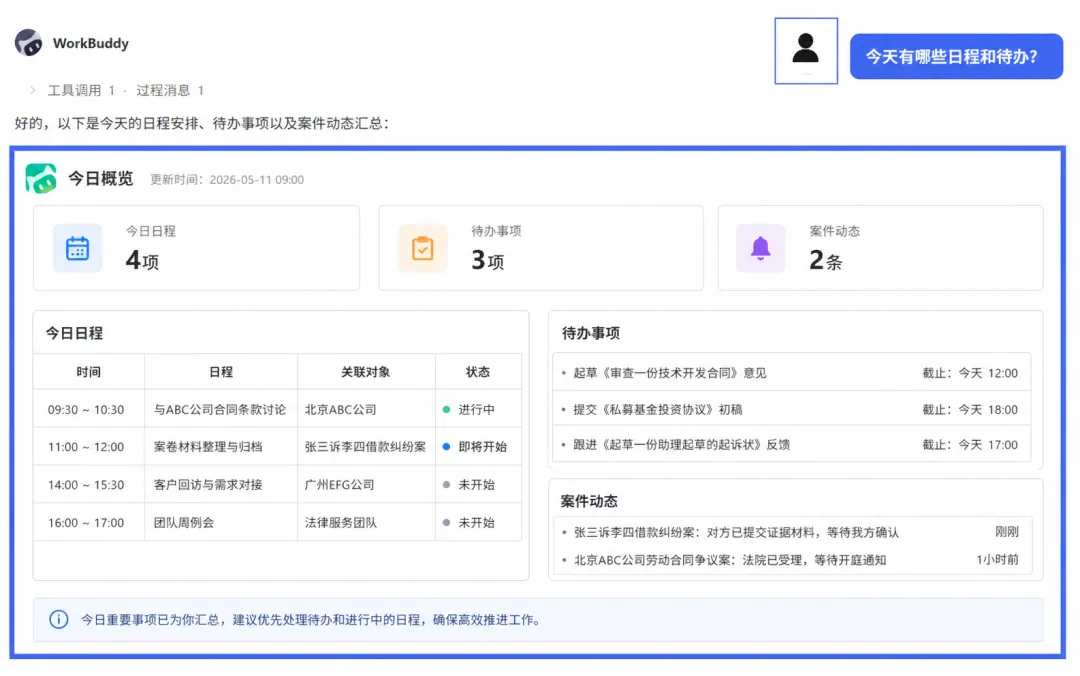Click the 今日日程 table heading
Image resolution: width=1080 pixels, height=676 pixels.
74,333
